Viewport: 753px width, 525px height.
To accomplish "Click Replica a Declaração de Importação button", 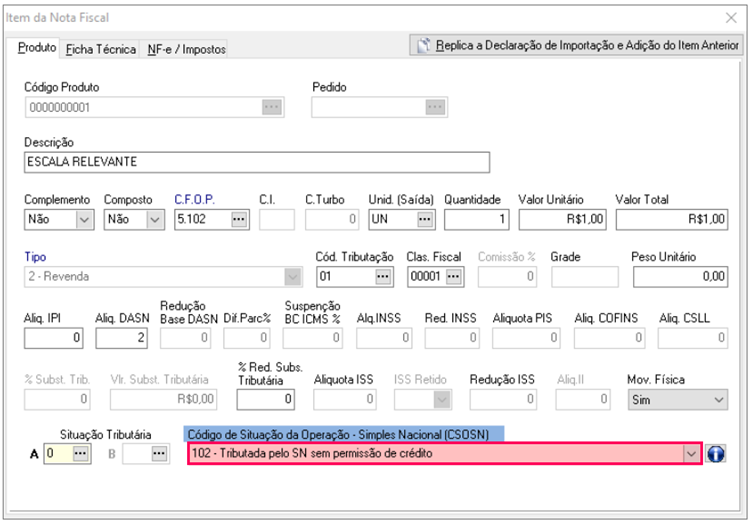I will coord(576,46).
